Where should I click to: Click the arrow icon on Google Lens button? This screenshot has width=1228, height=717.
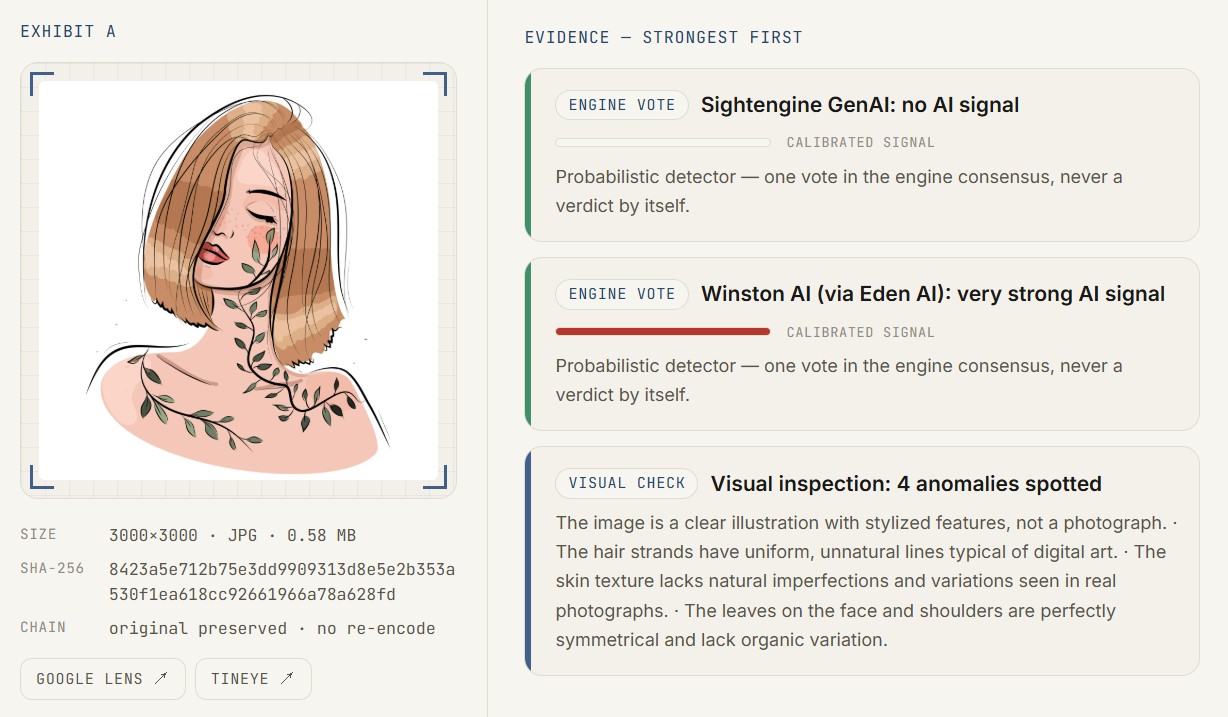coord(161,679)
